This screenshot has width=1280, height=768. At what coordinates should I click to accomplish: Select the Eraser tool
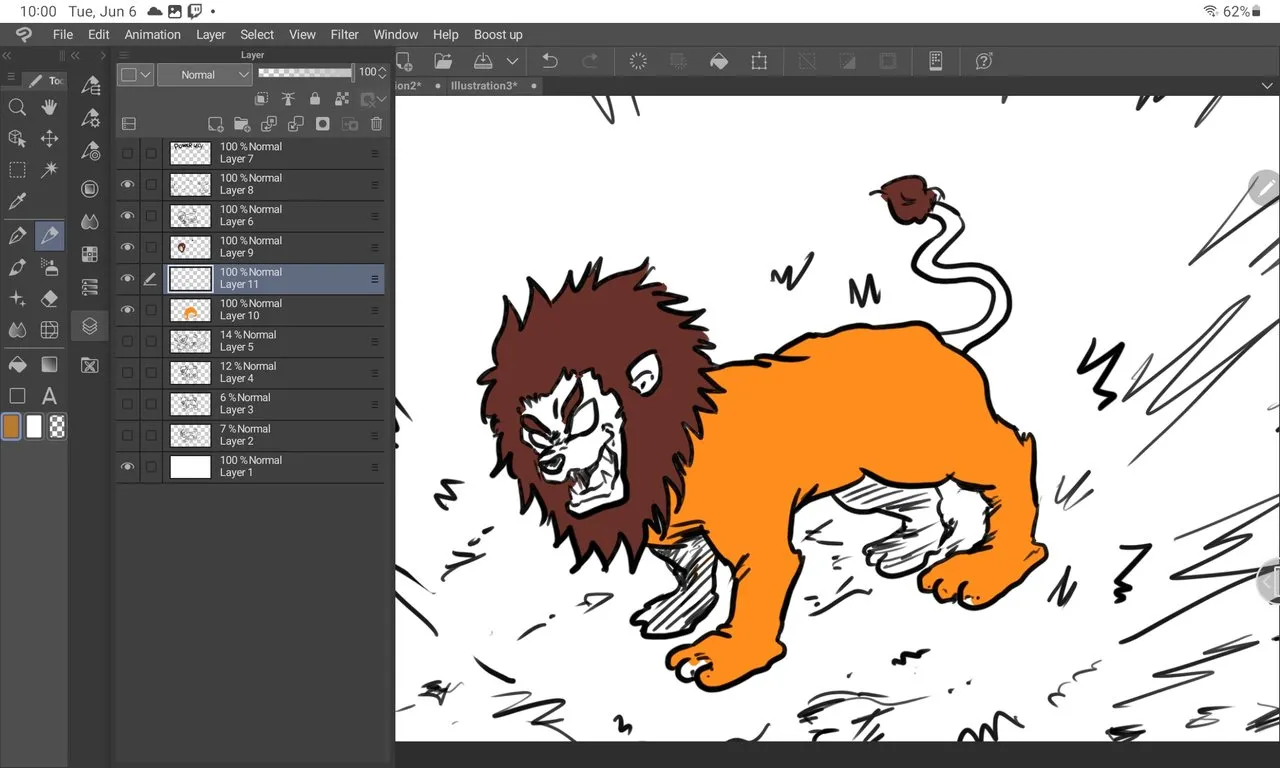point(49,298)
